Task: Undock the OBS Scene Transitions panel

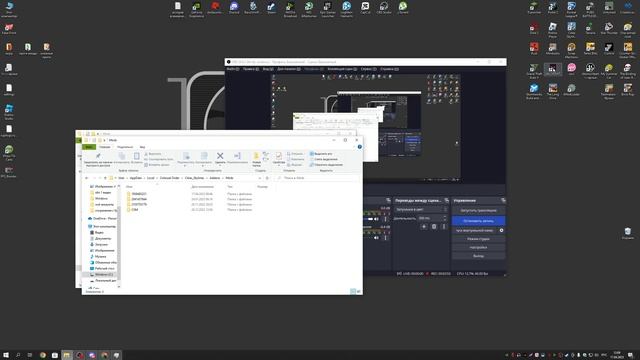Action: click(447, 200)
